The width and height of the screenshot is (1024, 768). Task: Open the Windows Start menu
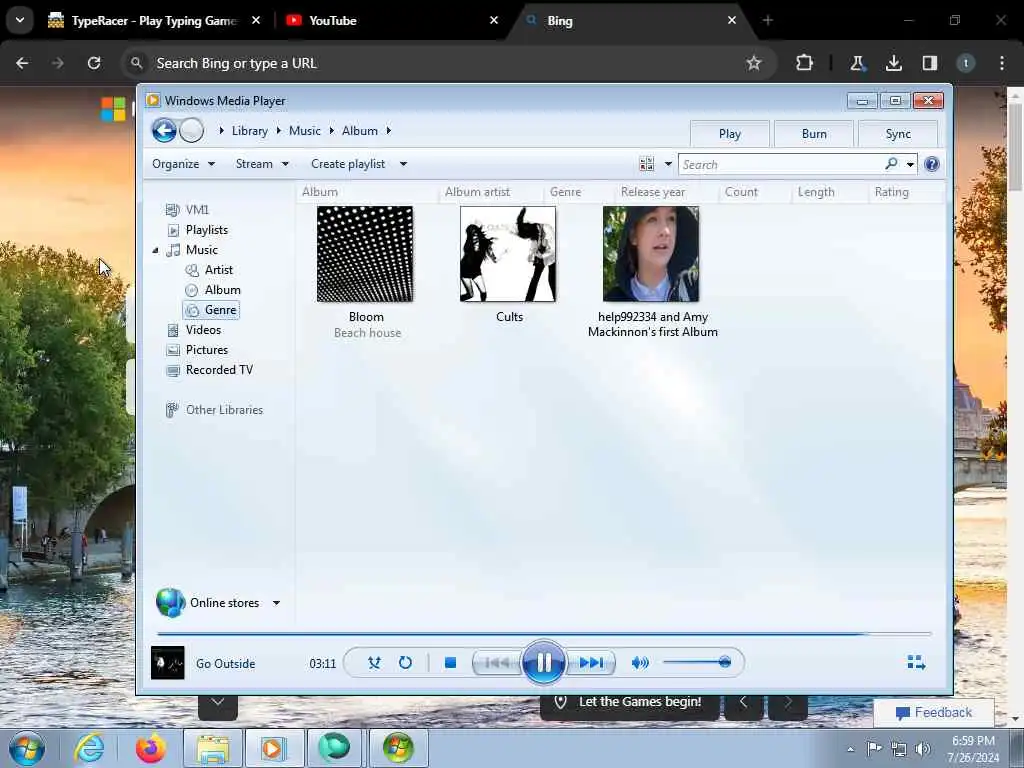pyautogui.click(x=27, y=748)
